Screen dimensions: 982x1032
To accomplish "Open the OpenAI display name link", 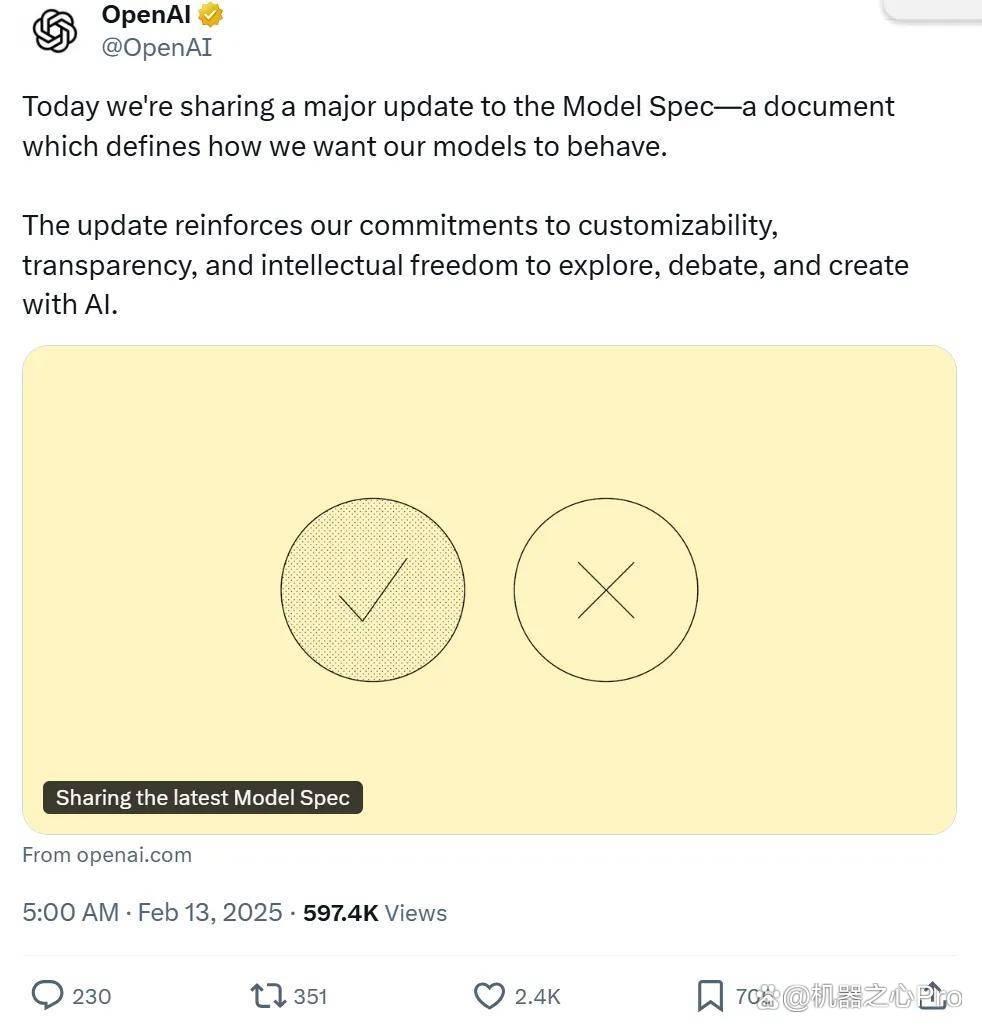I will pyautogui.click(x=146, y=14).
